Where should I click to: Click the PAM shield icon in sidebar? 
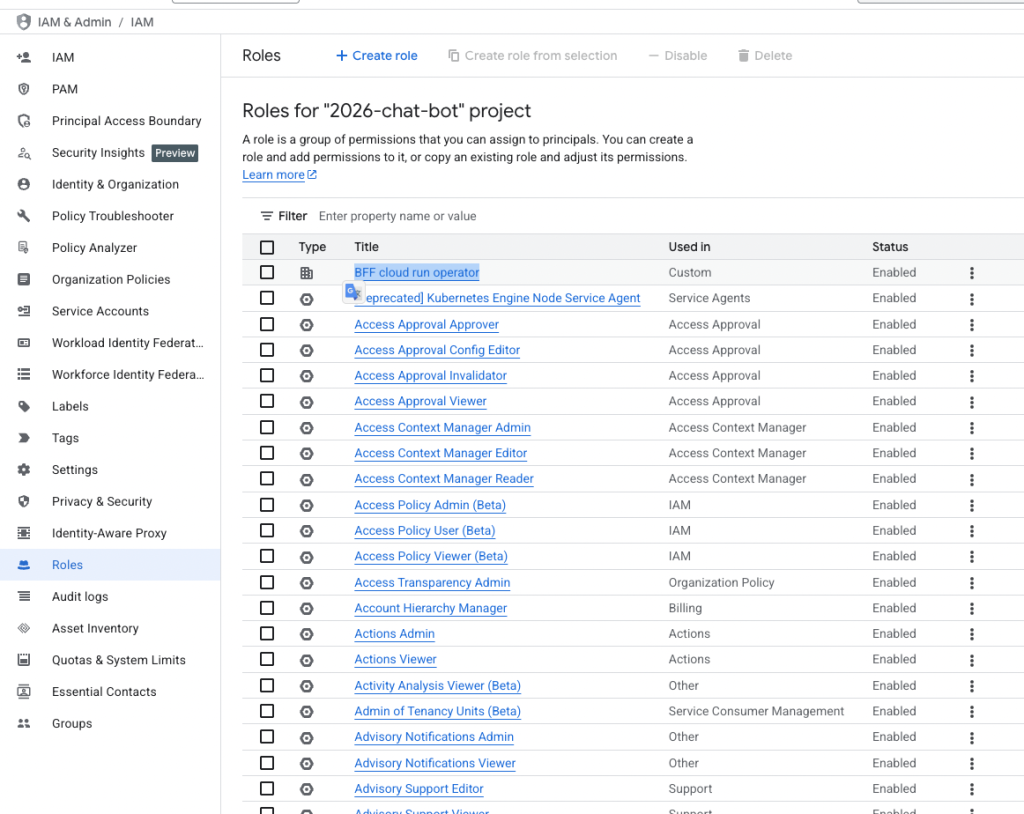[x=24, y=89]
